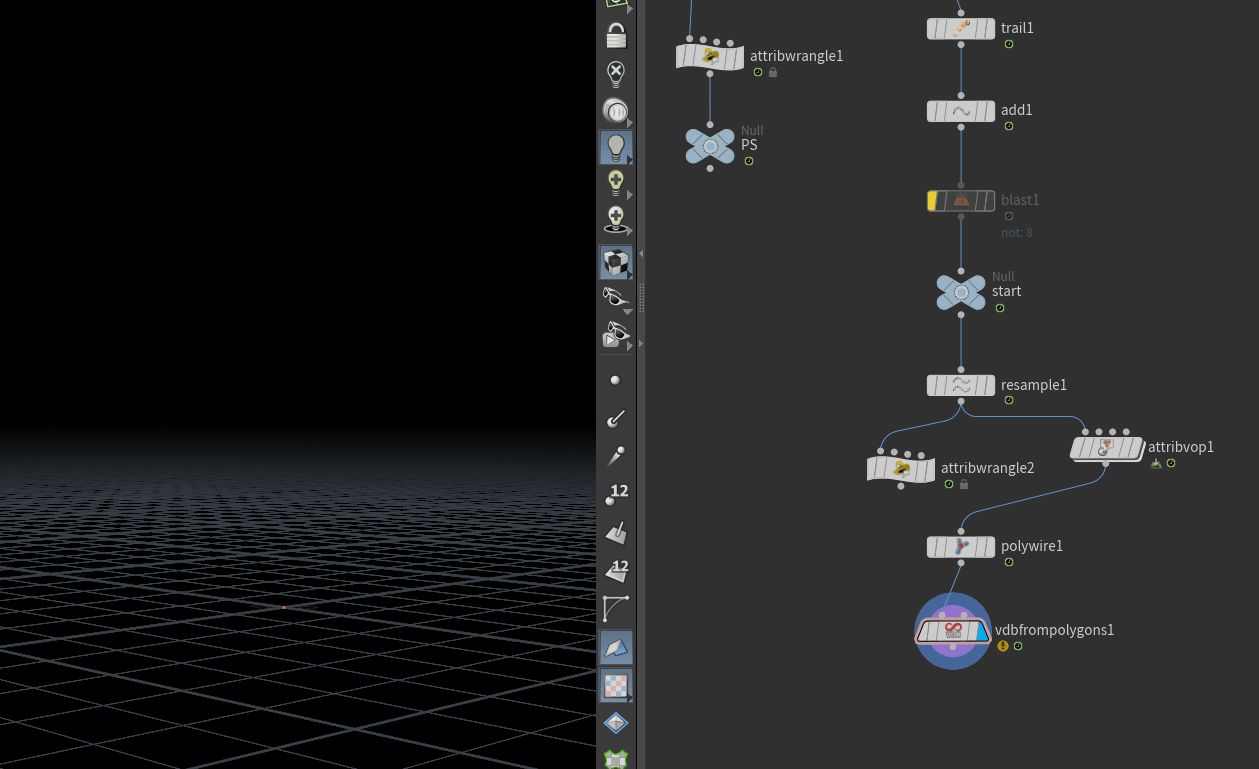
Task: Toggle the point trails icon
Action: [x=616, y=456]
